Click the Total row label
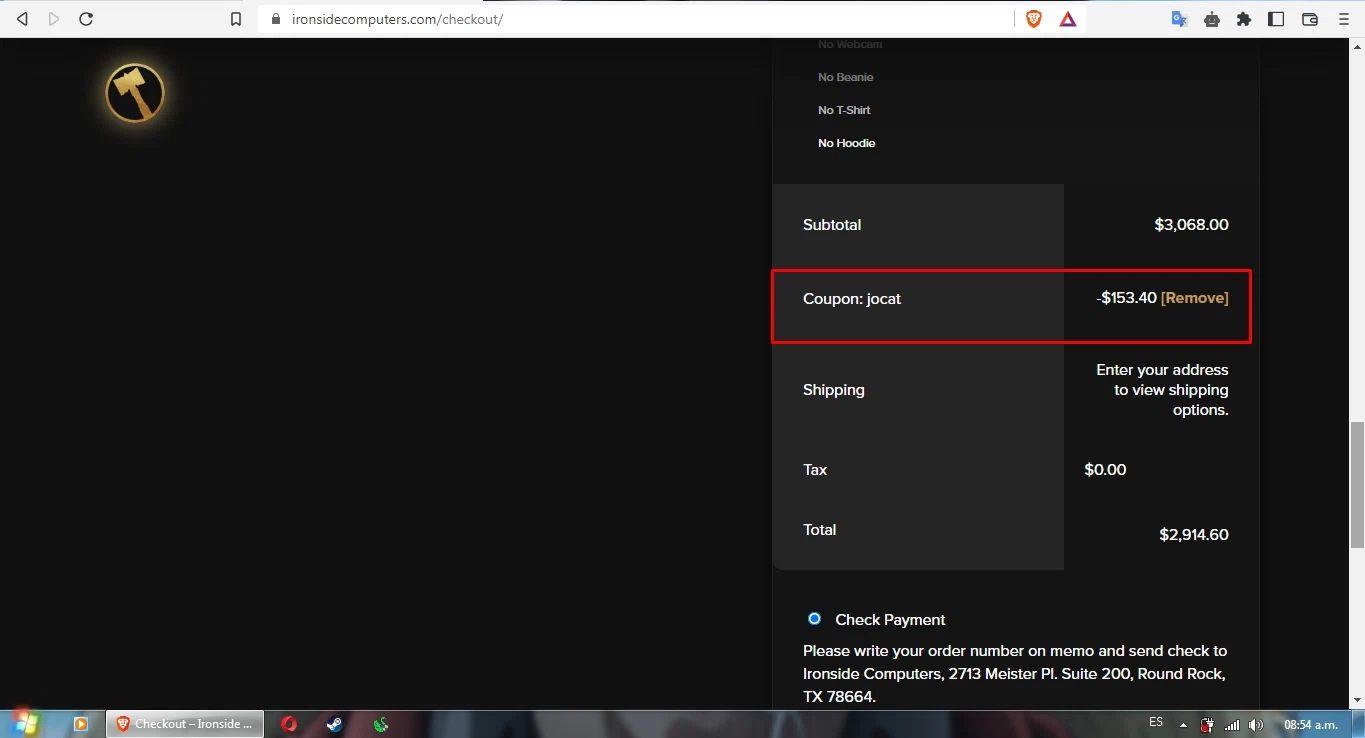The height and width of the screenshot is (738, 1365). [x=820, y=530]
